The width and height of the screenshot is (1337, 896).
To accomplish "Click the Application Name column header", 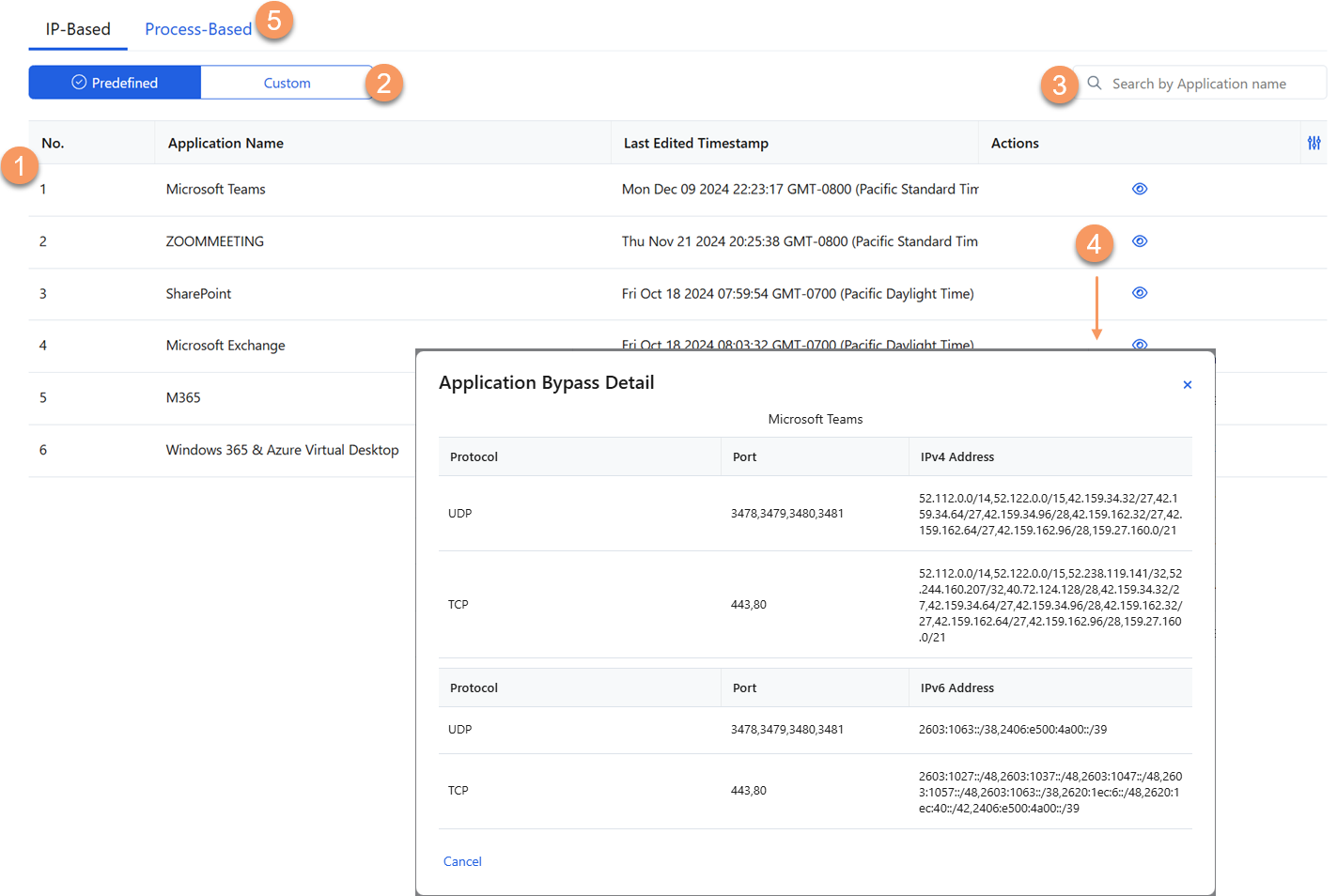I will [225, 143].
